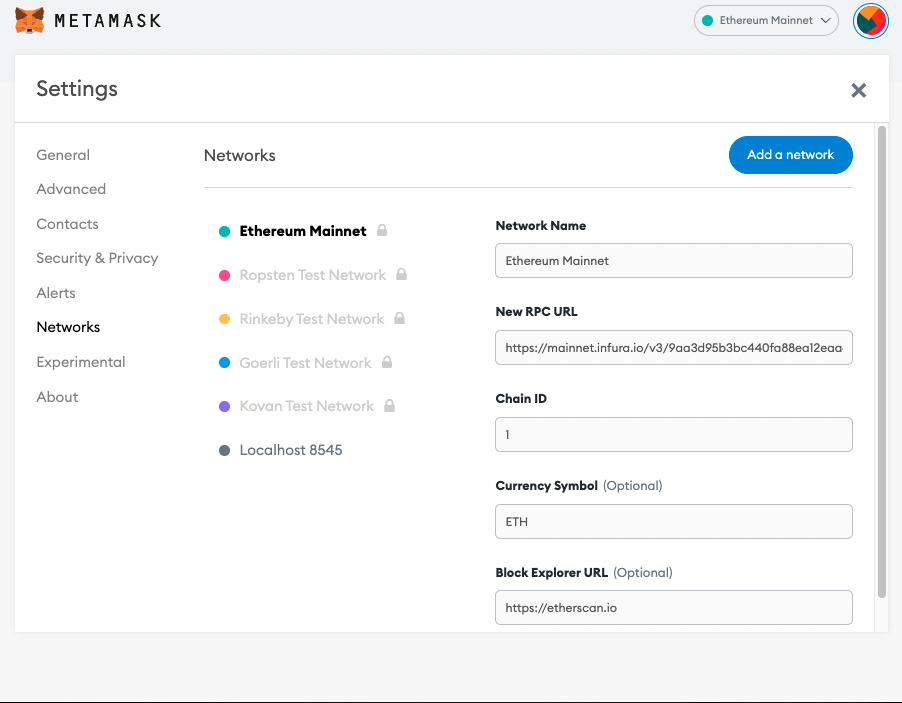Screen dimensions: 902x703
Task: Open the About settings page
Action: pos(57,397)
